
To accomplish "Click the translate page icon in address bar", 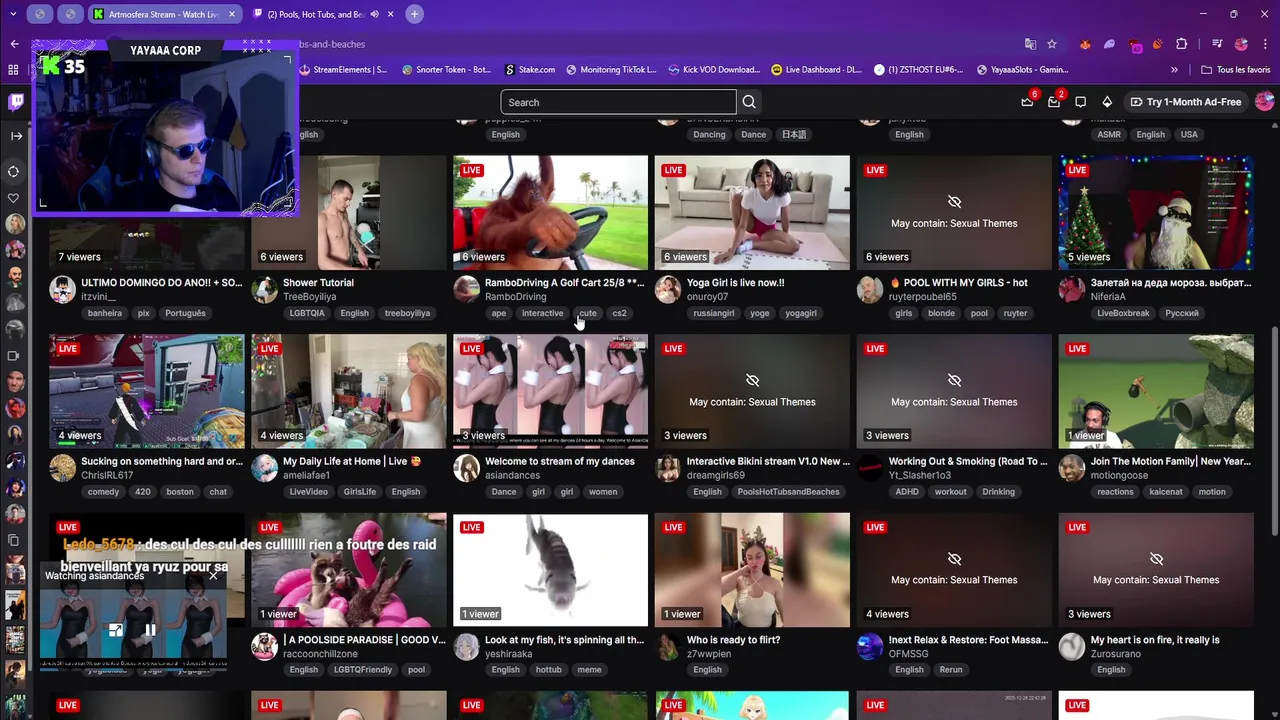I will [1030, 44].
